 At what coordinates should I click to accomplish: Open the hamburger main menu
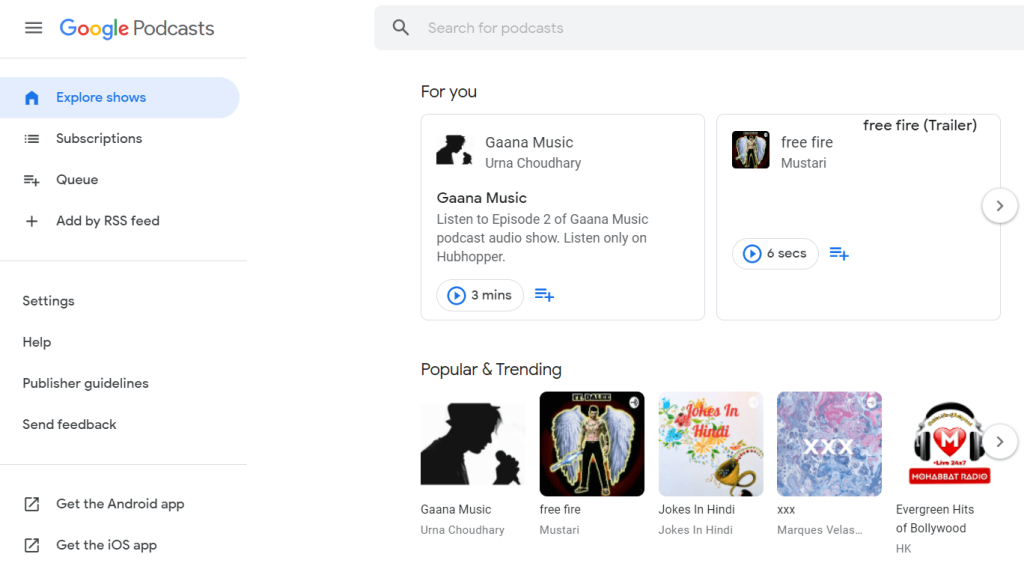pos(33,28)
